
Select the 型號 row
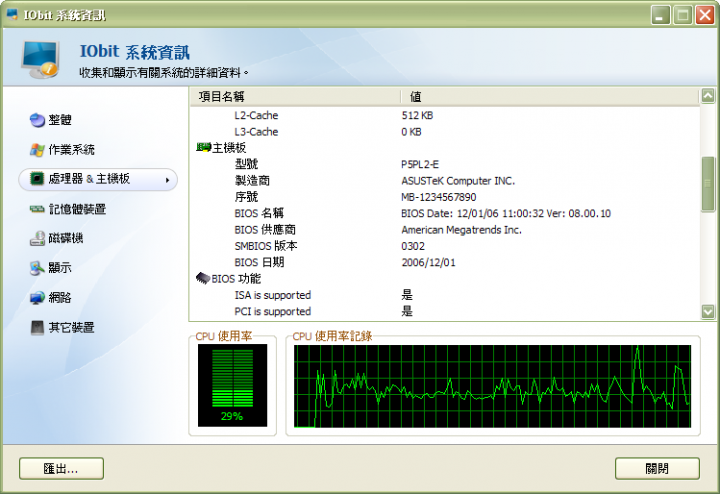(444, 164)
